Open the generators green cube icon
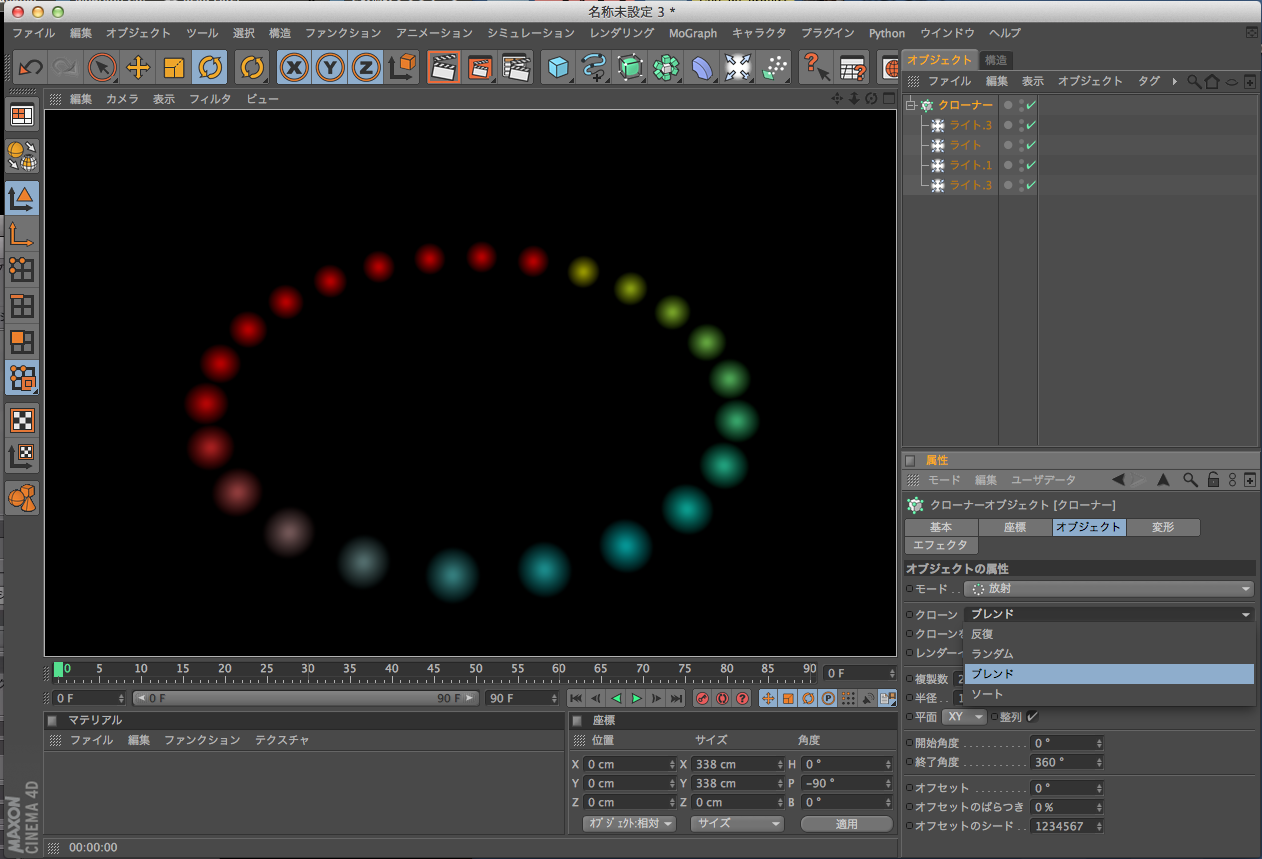Image resolution: width=1262 pixels, height=859 pixels. (x=630, y=67)
